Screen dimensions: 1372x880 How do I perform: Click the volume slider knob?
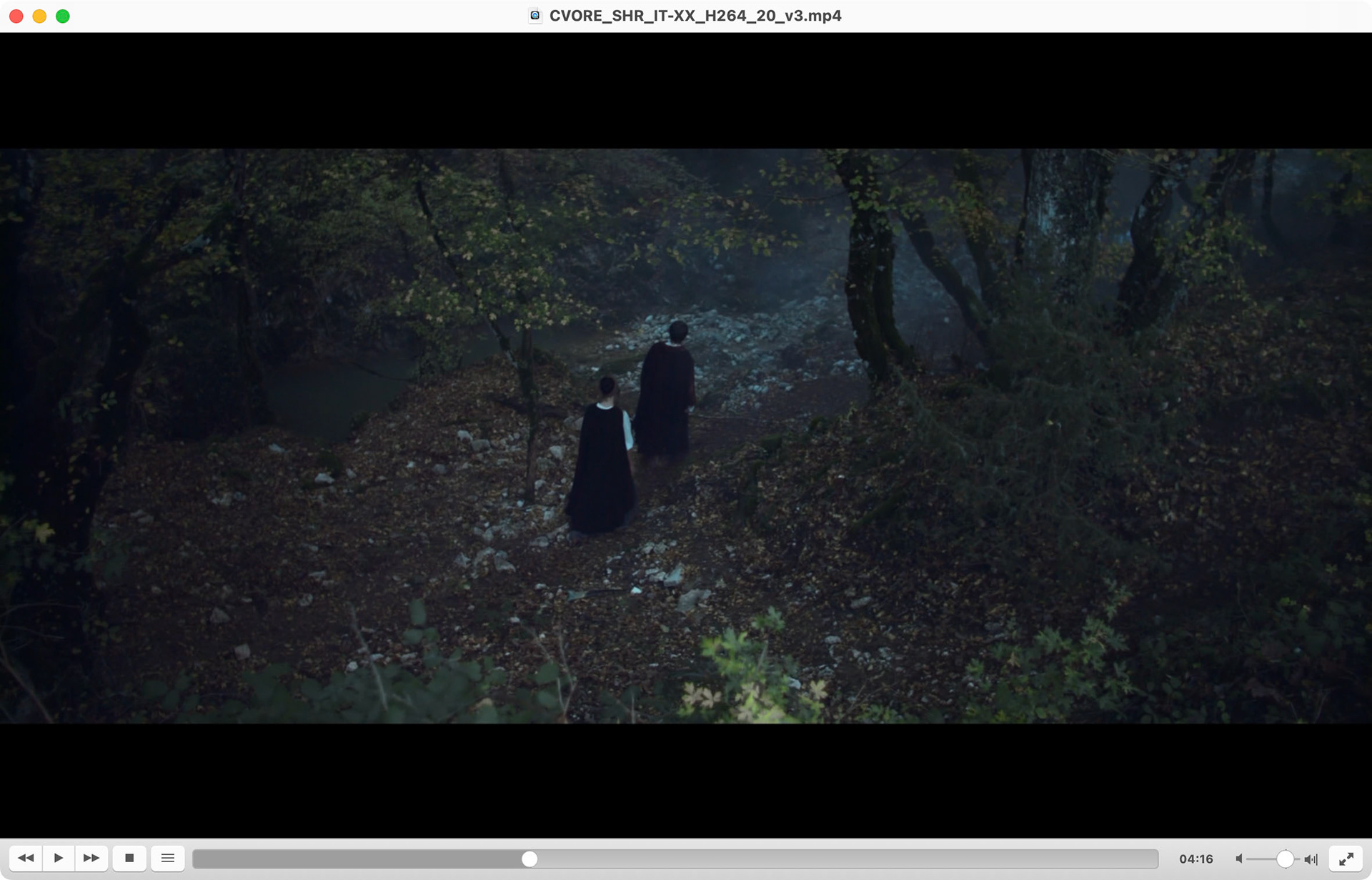pos(1285,859)
